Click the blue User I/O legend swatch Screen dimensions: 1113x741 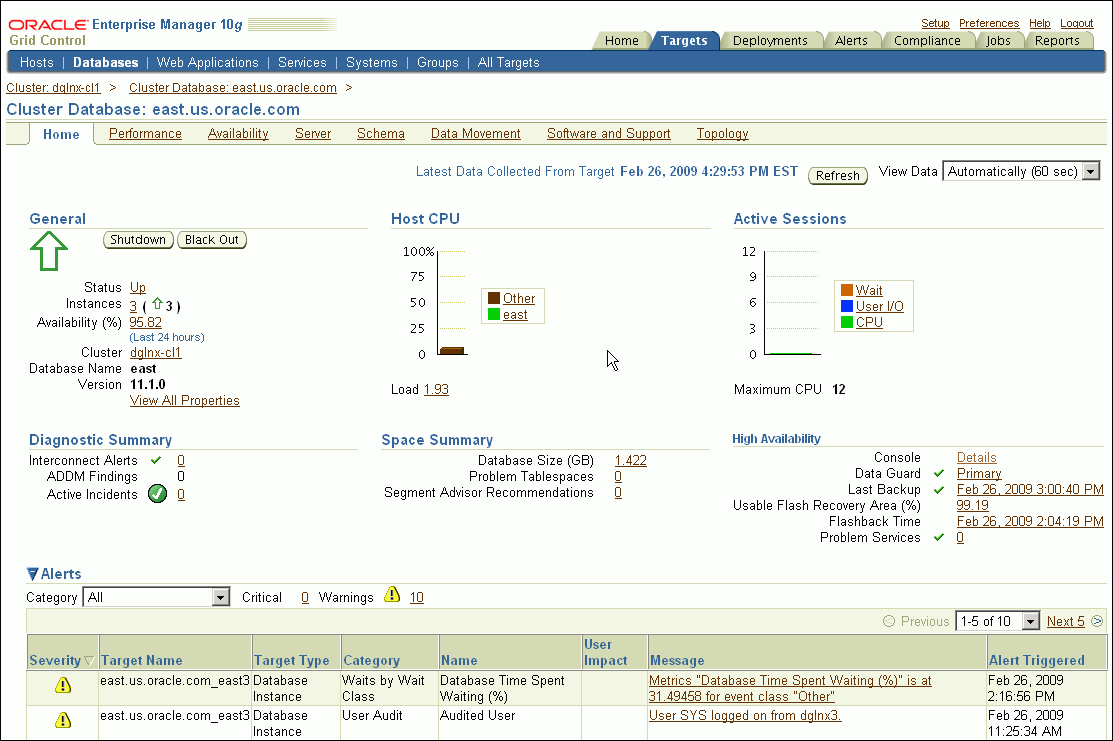click(x=847, y=306)
